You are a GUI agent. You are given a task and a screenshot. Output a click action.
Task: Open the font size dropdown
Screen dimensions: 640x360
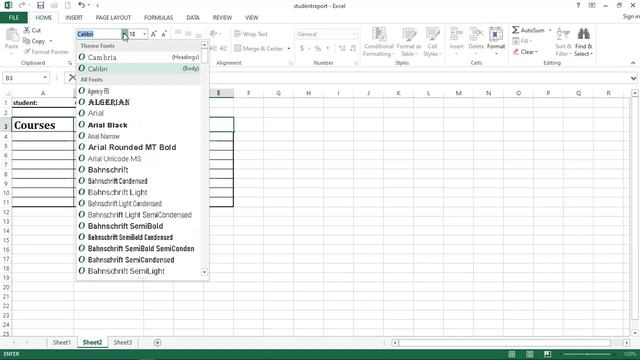click(x=144, y=34)
